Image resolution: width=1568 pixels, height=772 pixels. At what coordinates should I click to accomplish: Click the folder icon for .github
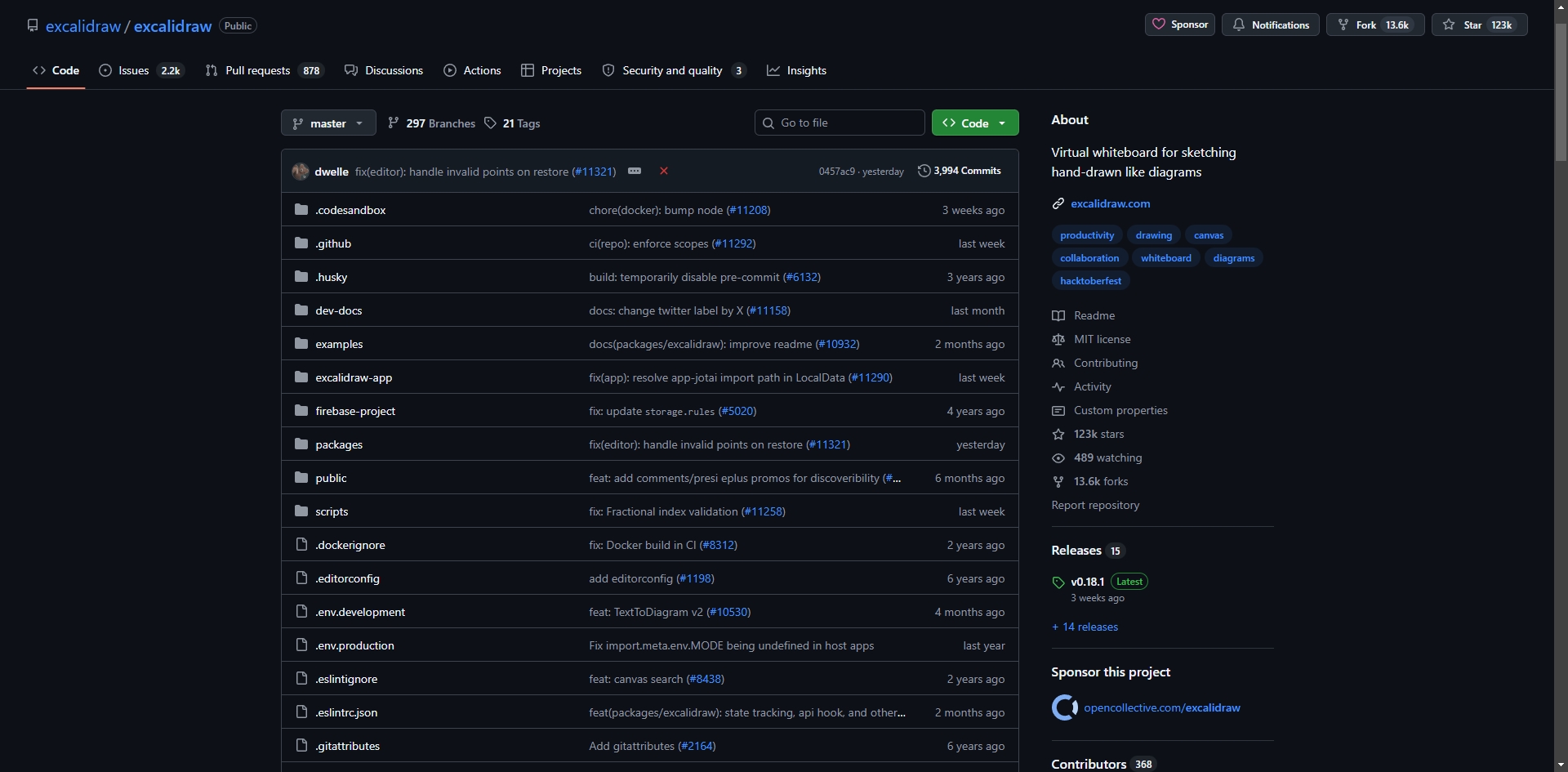tap(301, 243)
